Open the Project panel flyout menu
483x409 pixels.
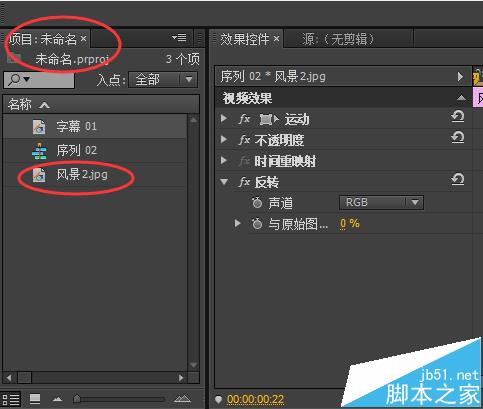(179, 38)
